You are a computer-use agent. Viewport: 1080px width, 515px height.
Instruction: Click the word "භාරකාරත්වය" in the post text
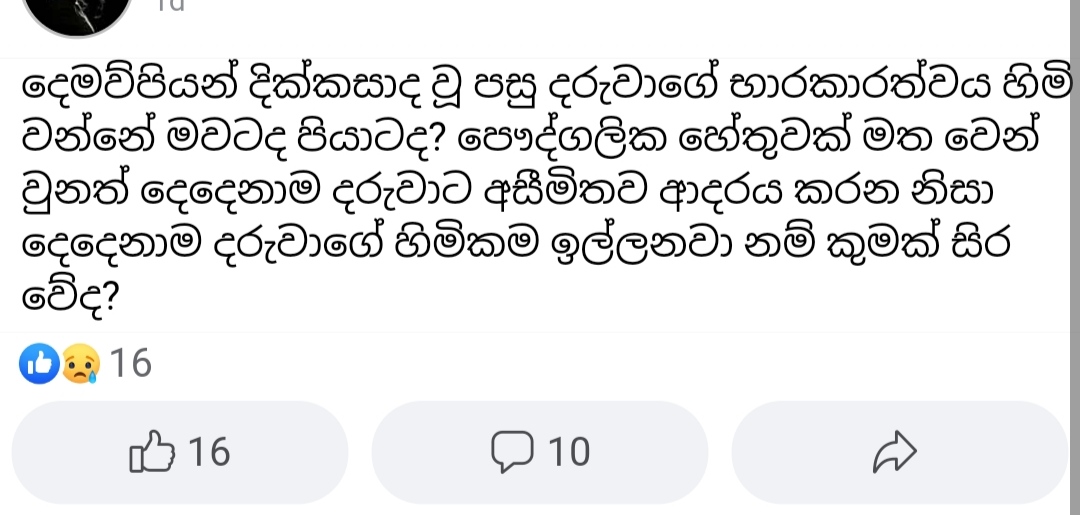(870, 85)
